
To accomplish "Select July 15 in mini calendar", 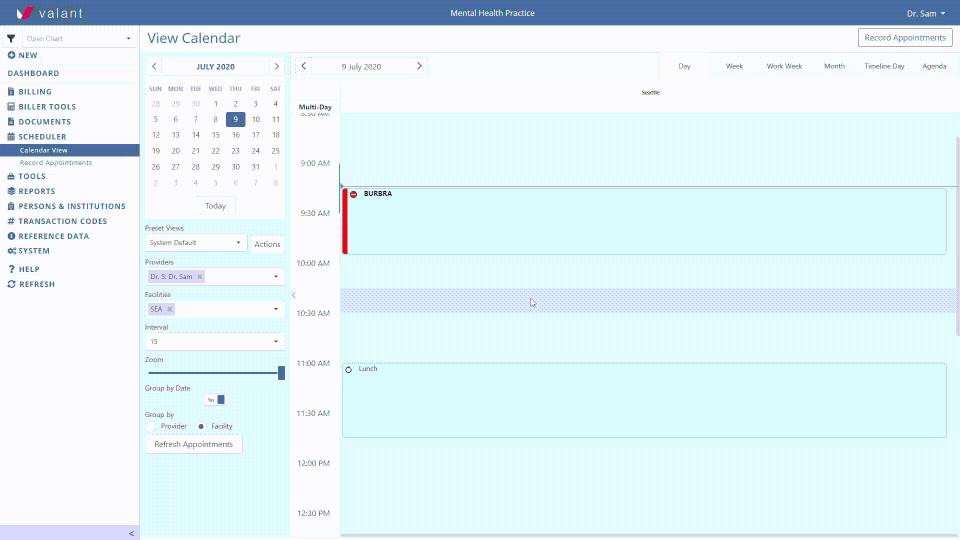I will pyautogui.click(x=216, y=135).
